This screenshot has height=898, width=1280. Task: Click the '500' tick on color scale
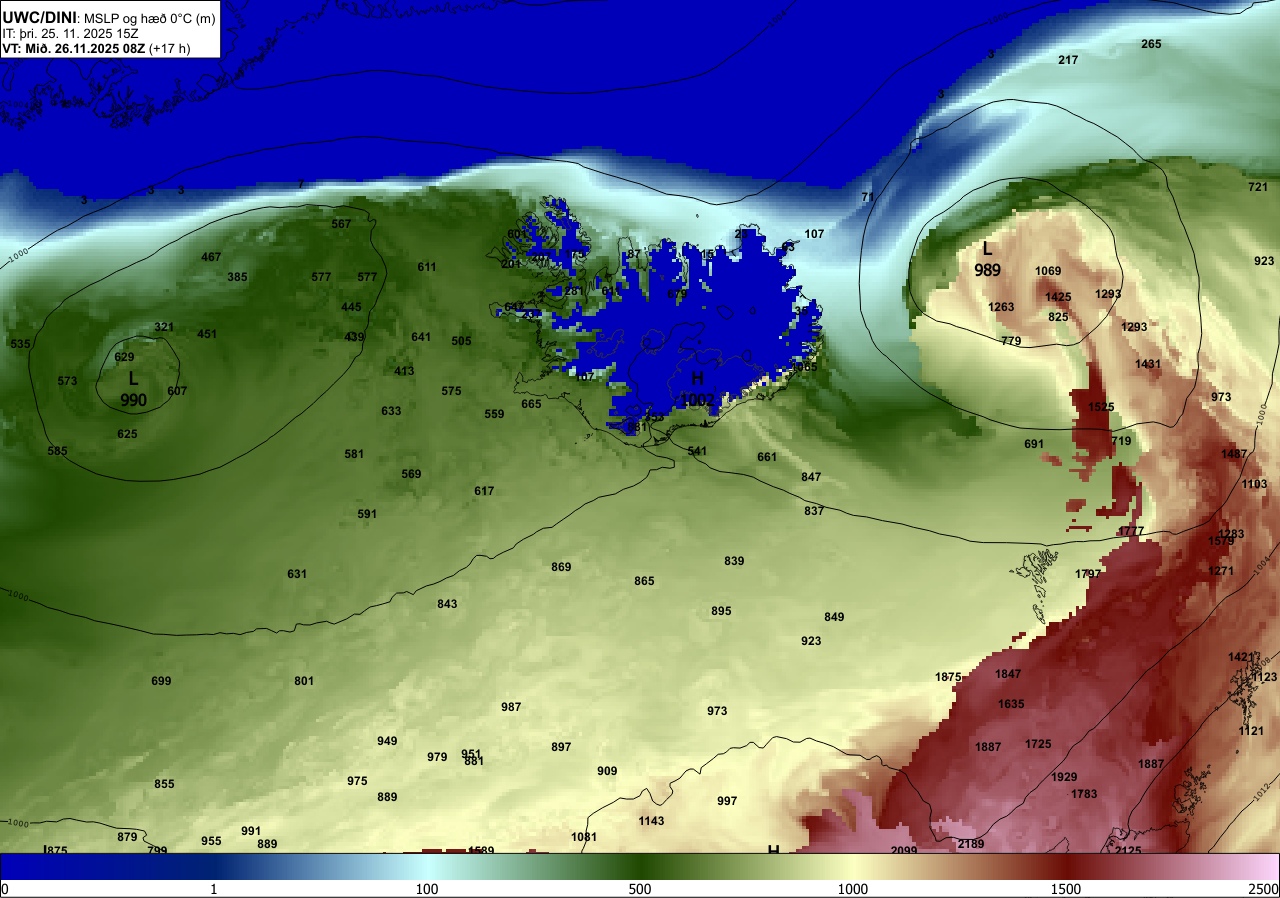(x=640, y=889)
